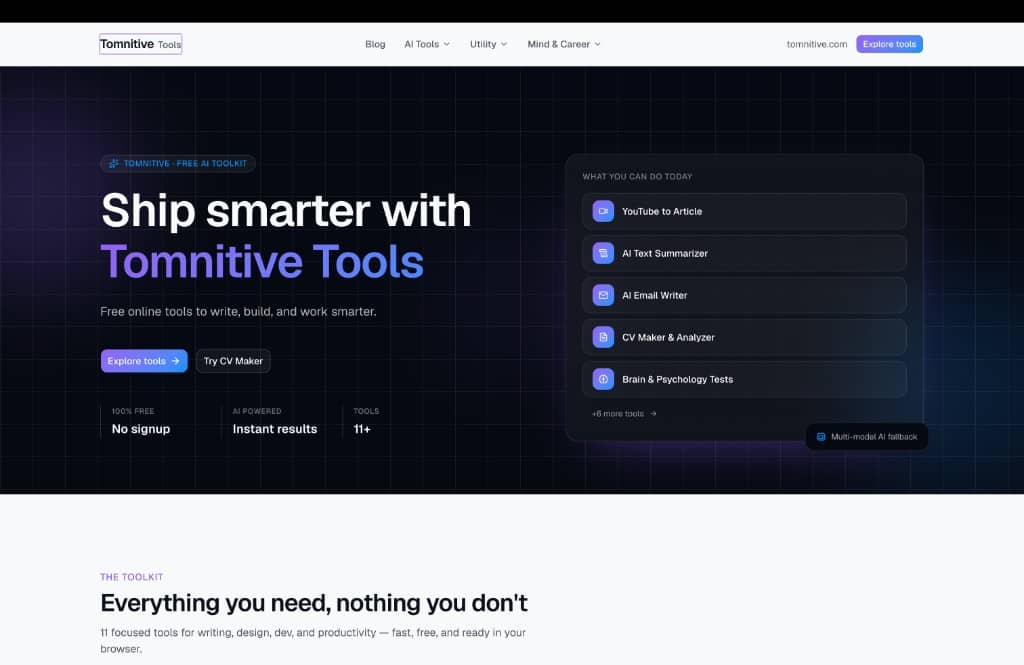Click the +6 more tools link
Image resolution: width=1024 pixels, height=665 pixels.
624,414
